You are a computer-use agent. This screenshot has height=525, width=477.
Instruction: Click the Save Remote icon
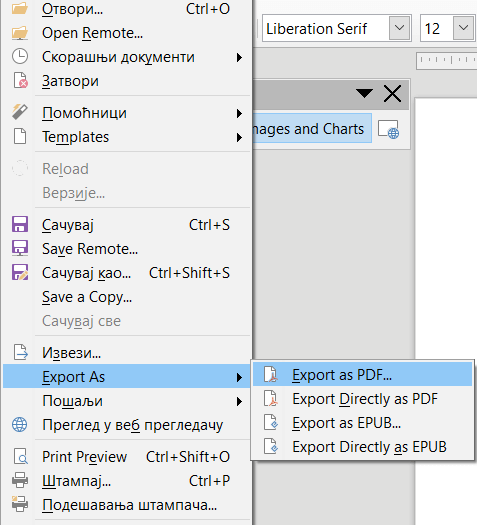(x=20, y=248)
